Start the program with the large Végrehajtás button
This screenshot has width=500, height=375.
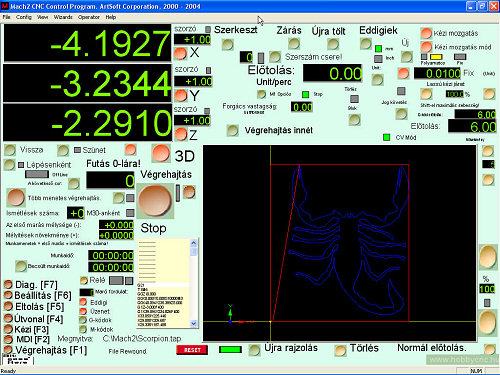click(155, 201)
